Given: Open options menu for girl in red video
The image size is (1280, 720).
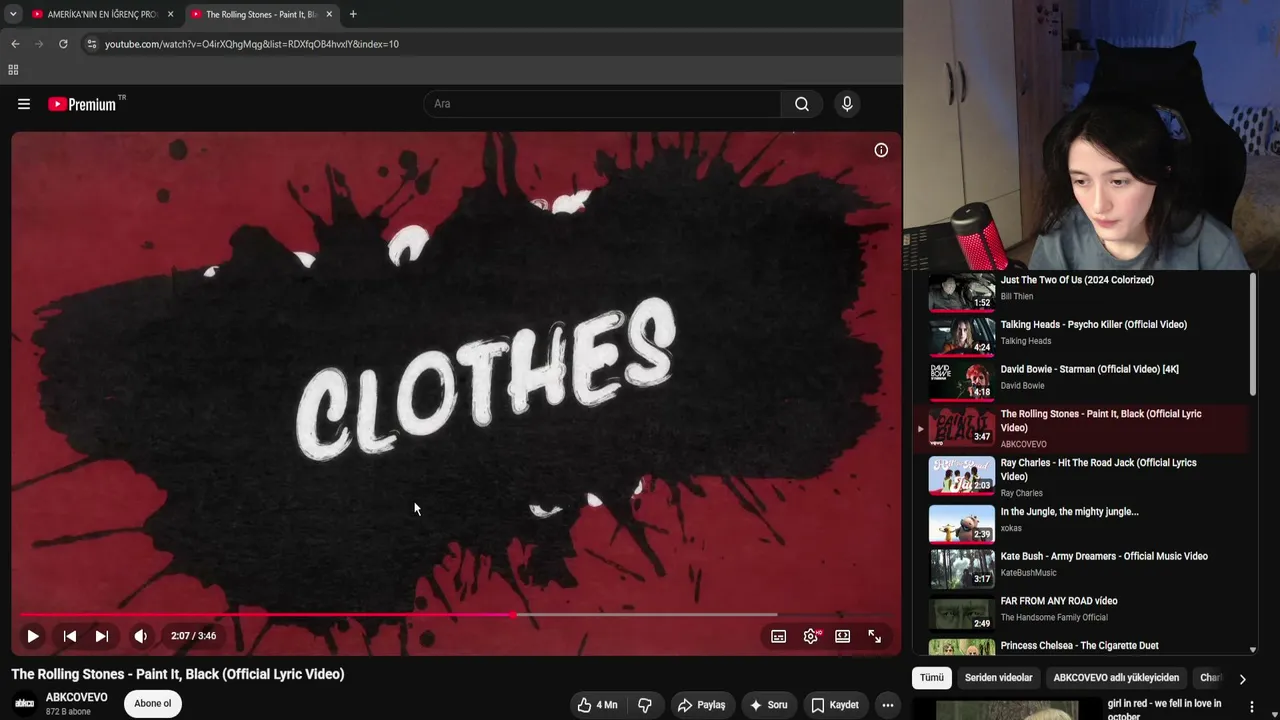Looking at the screenshot, I should coord(1251,707).
